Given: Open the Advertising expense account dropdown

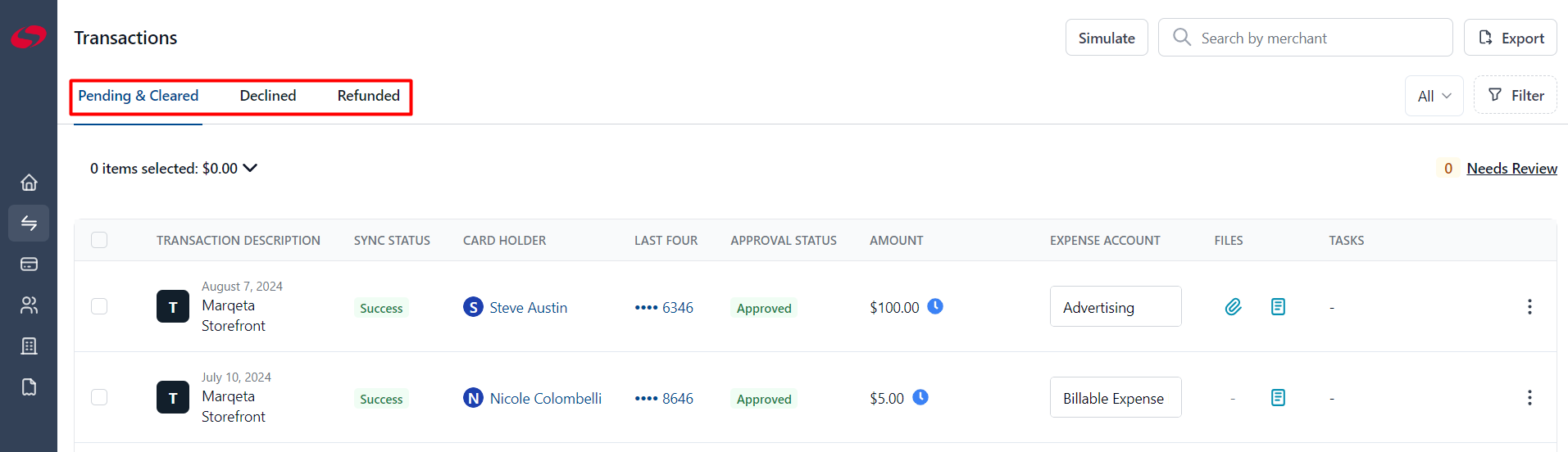Looking at the screenshot, I should coord(1116,307).
